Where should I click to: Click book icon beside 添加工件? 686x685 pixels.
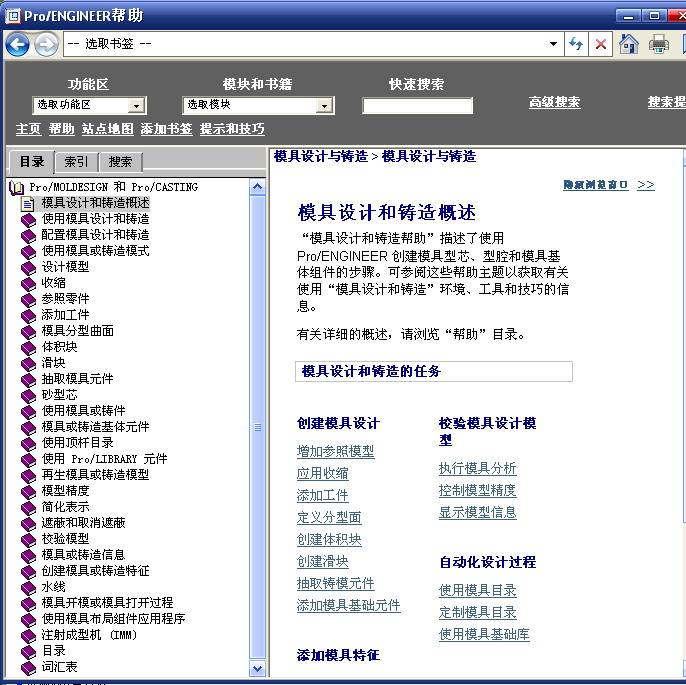pyautogui.click(x=28, y=316)
